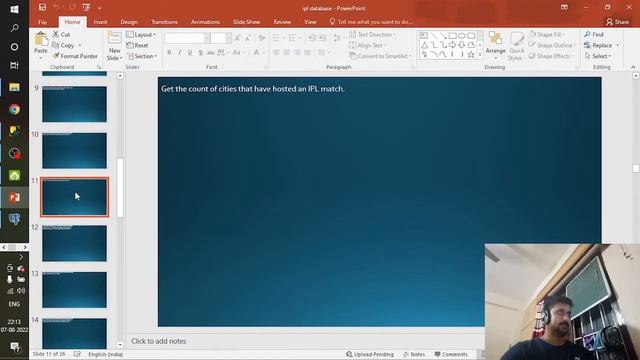Click the slide title text about IPL cities
Screen dimensions: 640x360
pos(253,89)
